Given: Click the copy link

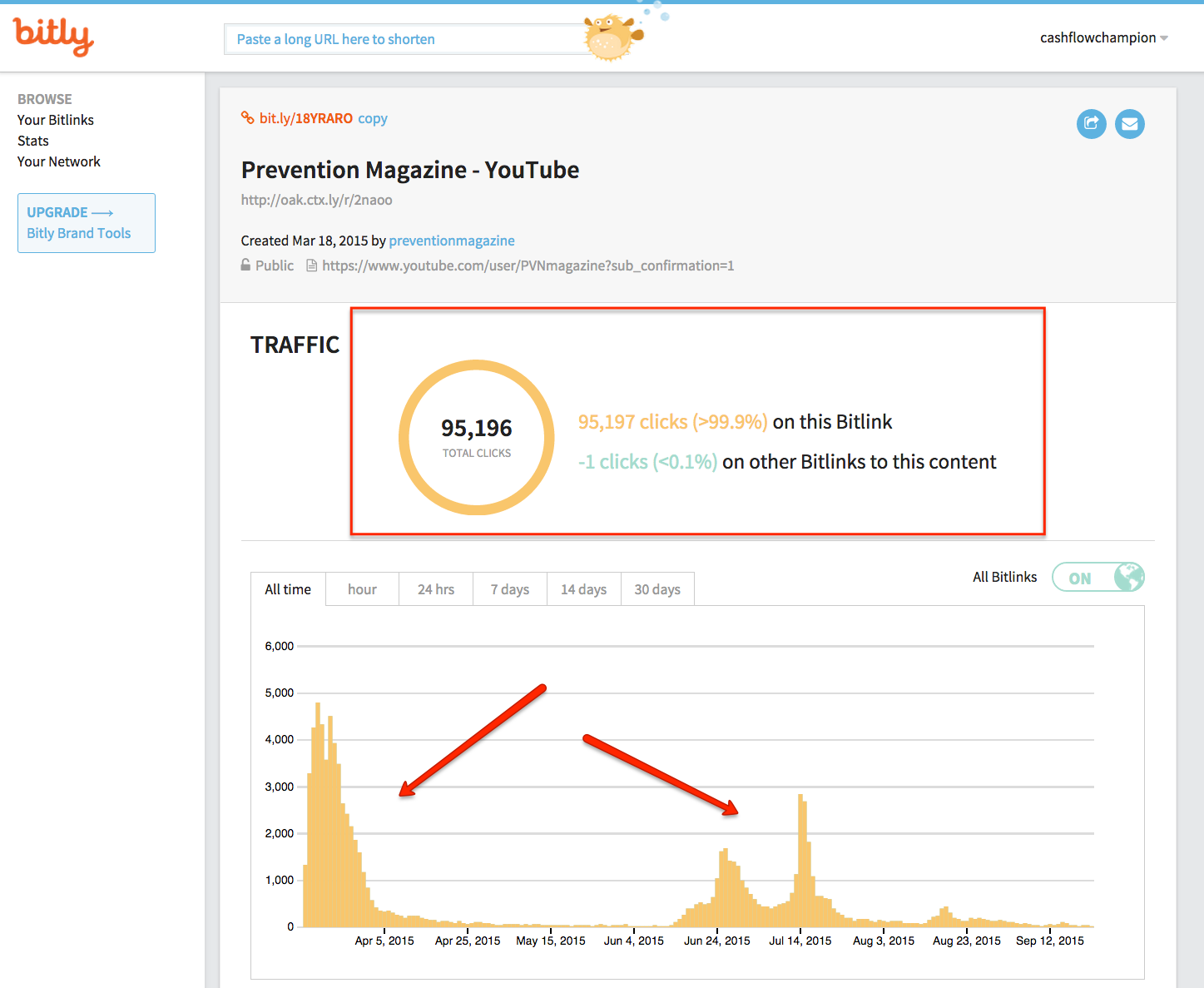Looking at the screenshot, I should pyautogui.click(x=373, y=118).
